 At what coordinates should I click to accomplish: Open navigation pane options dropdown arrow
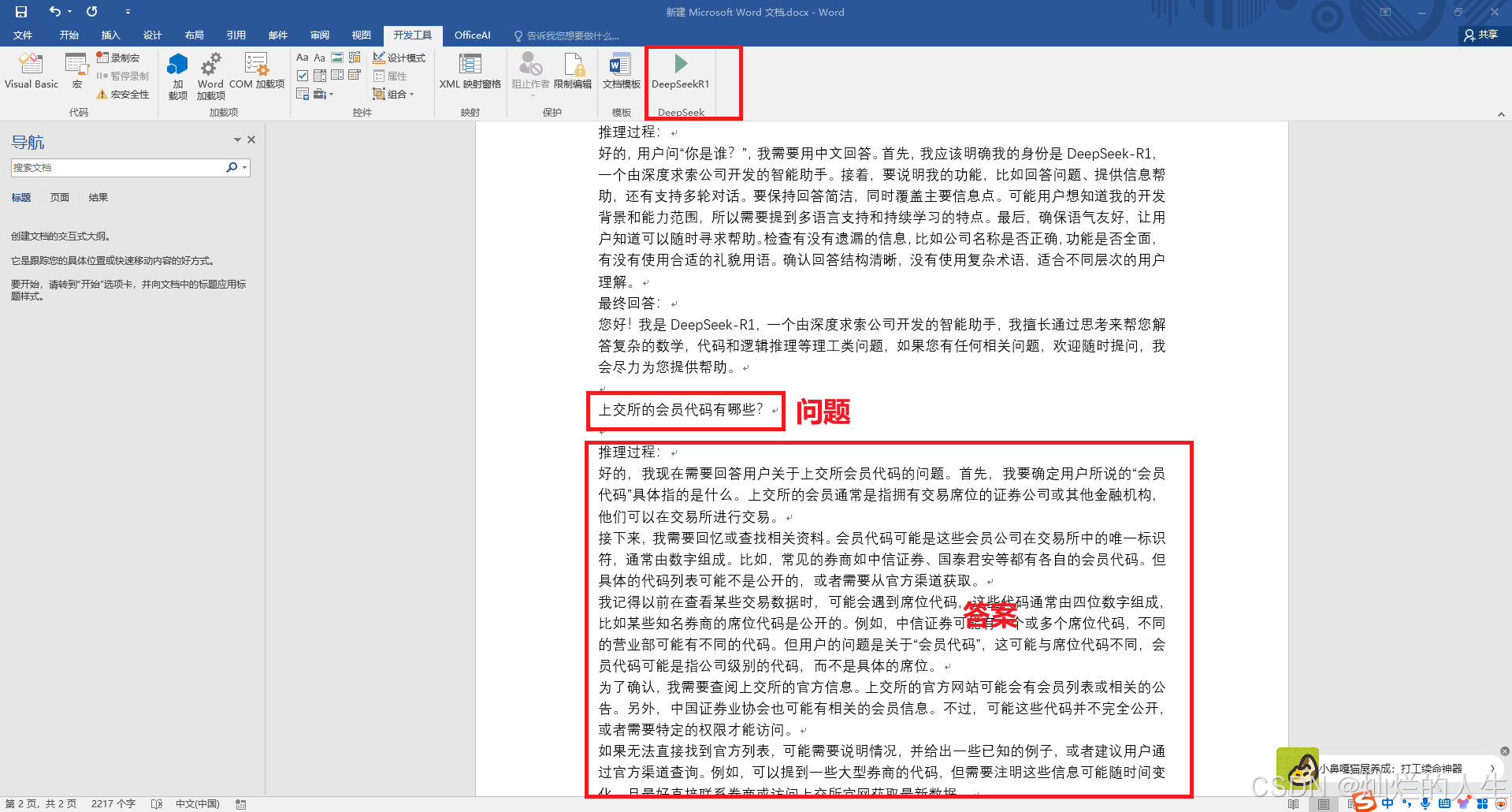pyautogui.click(x=237, y=140)
